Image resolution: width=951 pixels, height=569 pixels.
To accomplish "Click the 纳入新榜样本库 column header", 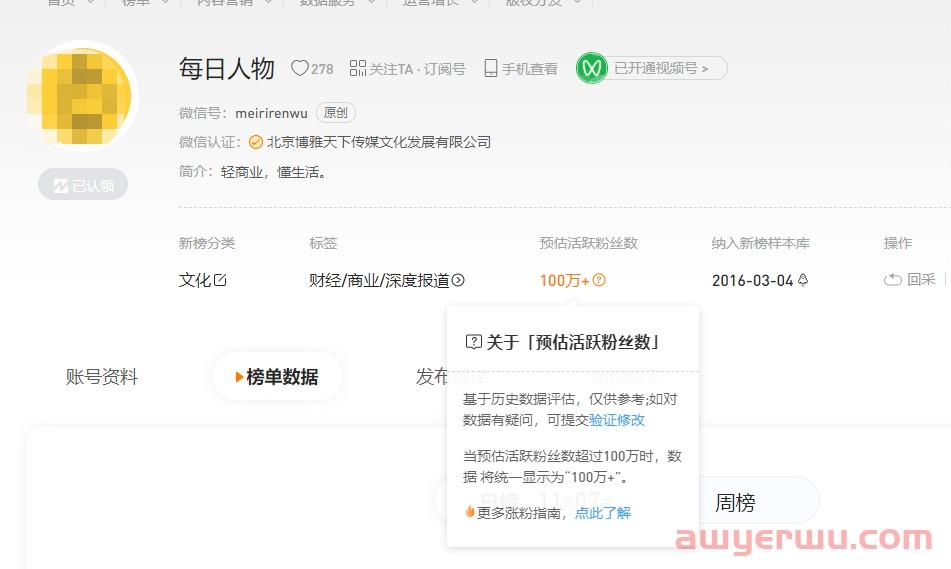I will 761,243.
